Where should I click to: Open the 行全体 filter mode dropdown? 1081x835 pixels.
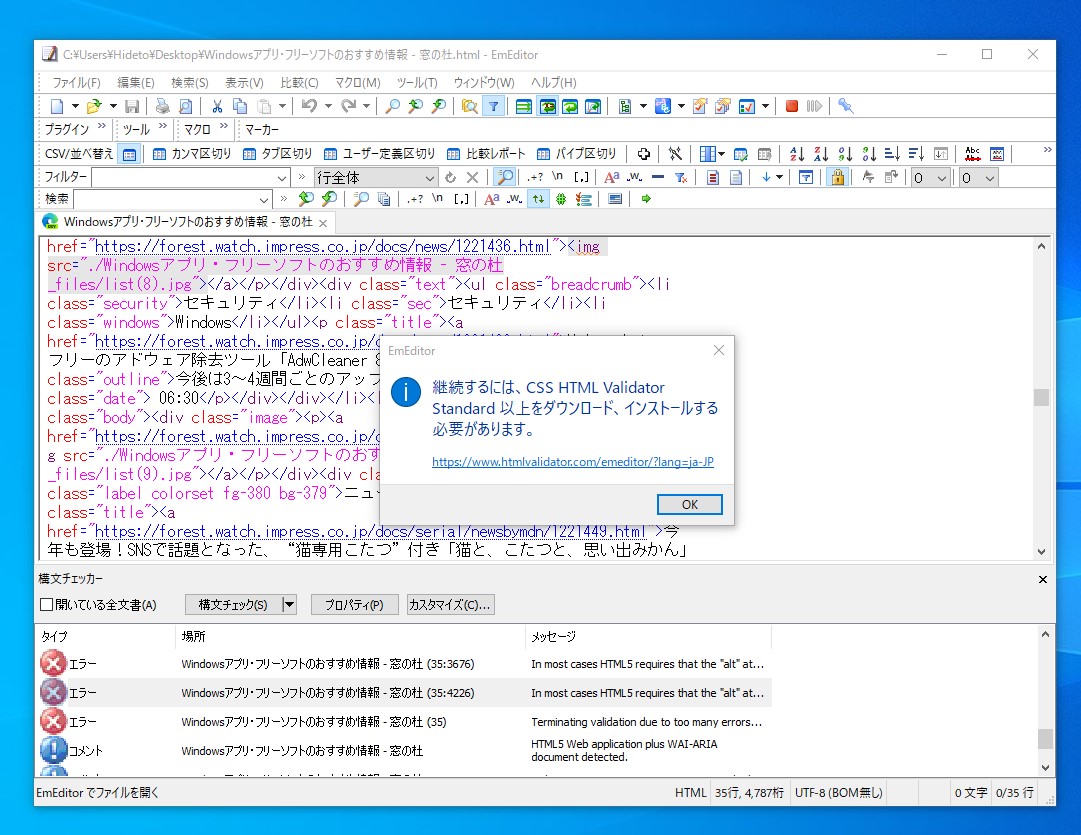[x=429, y=176]
